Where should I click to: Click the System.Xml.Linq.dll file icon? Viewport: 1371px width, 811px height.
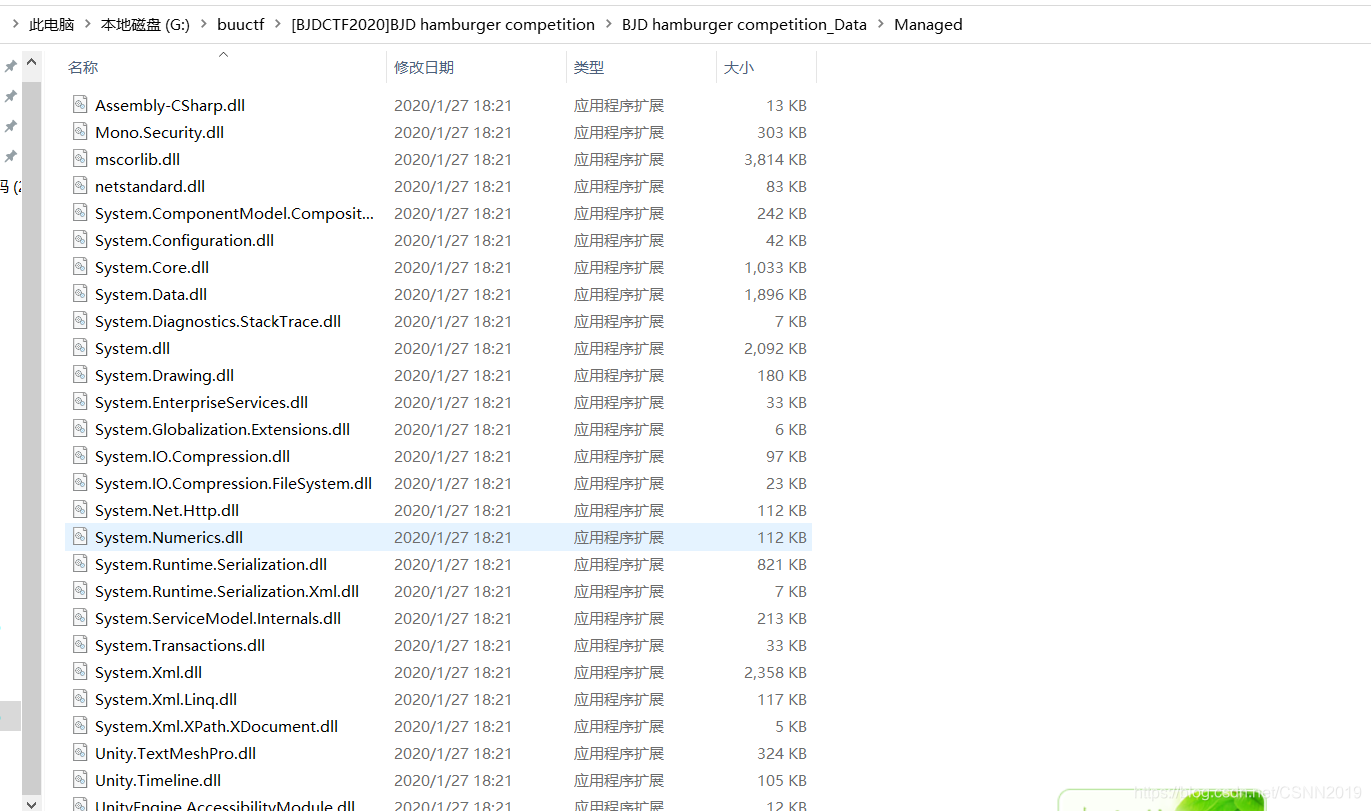81,699
